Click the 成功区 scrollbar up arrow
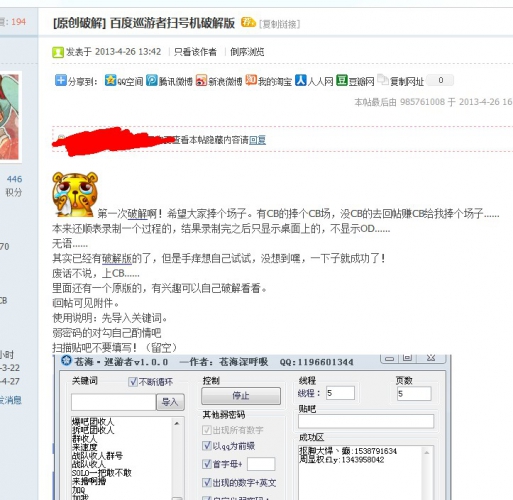Screen dimensions: 513x500 click(x=427, y=452)
